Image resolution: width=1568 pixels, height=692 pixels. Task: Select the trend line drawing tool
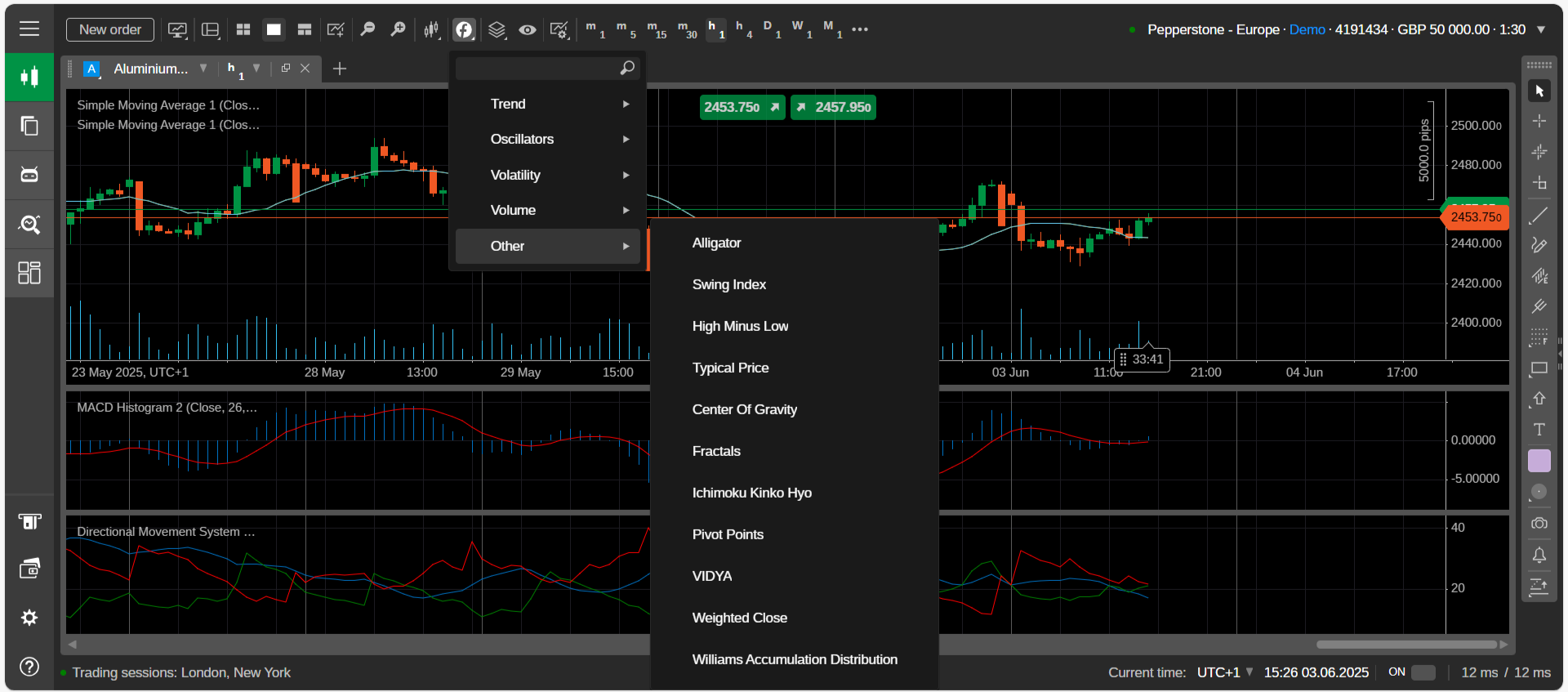click(1539, 215)
